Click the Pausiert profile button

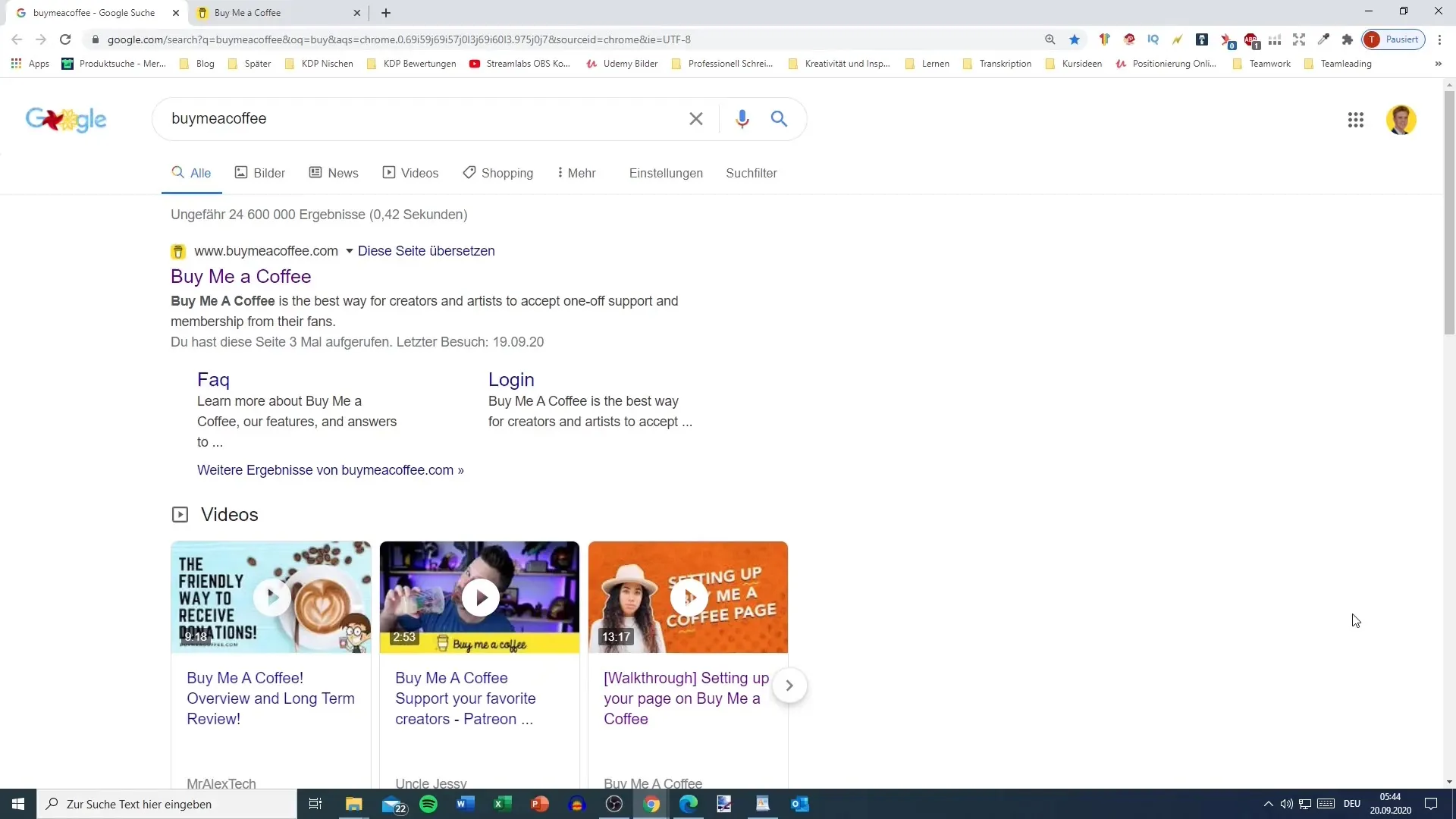(x=1393, y=39)
